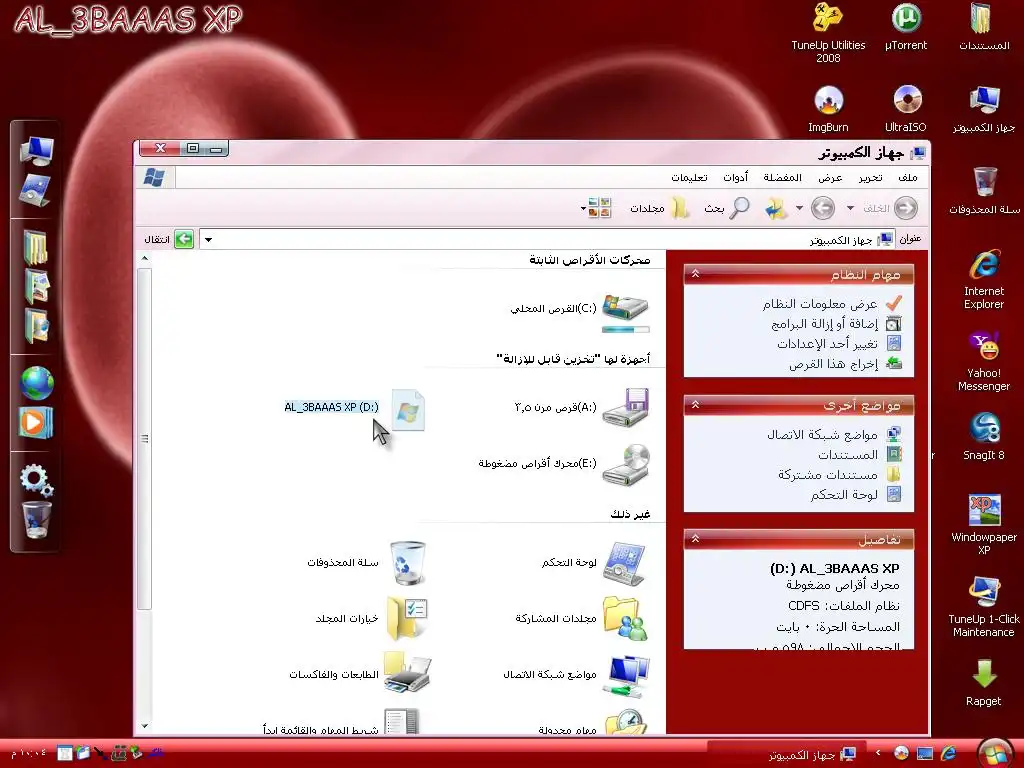Open the تعليمات Help menu
This screenshot has height=768, width=1024.
click(x=690, y=178)
